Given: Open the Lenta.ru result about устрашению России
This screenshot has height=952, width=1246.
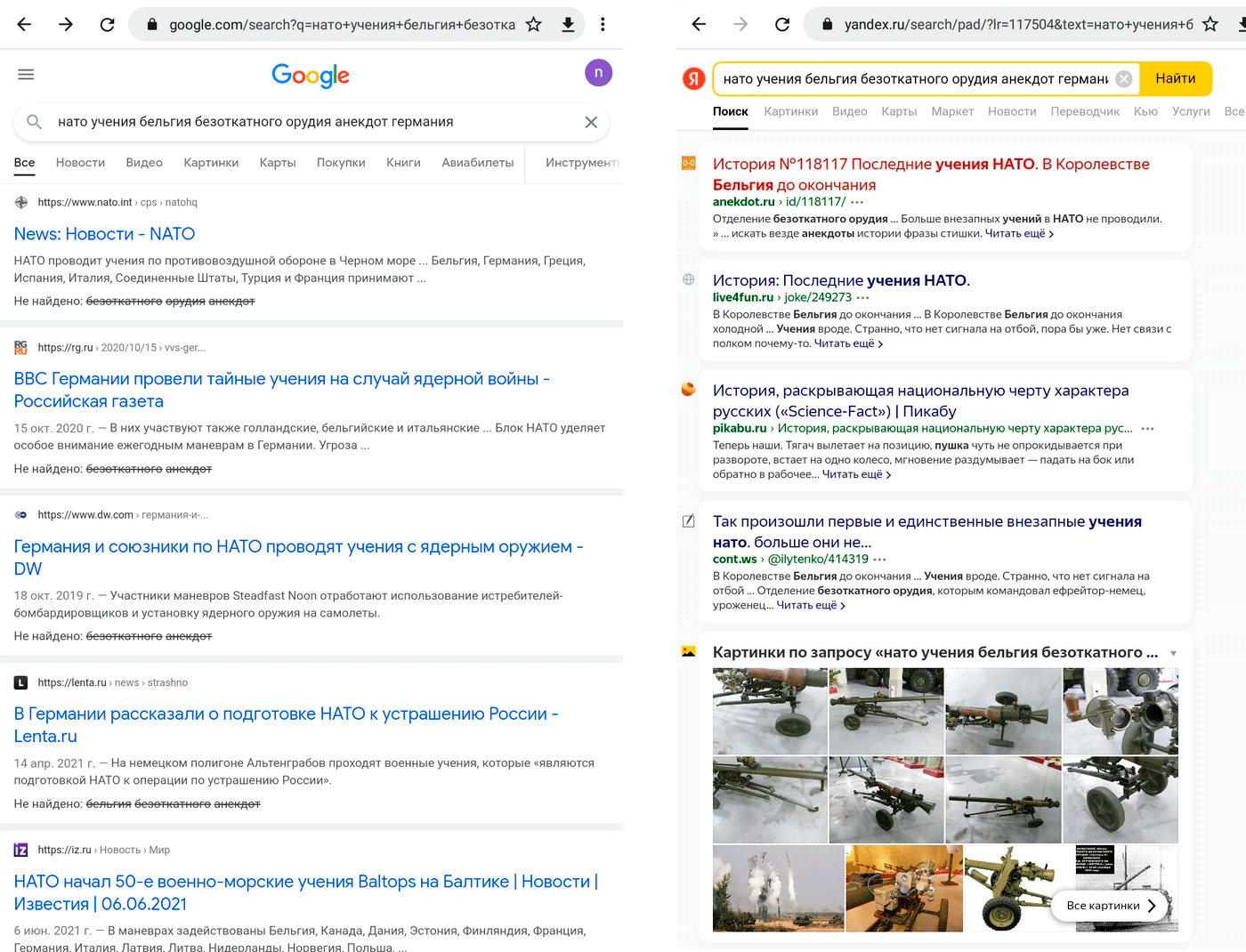Looking at the screenshot, I should 286,725.
